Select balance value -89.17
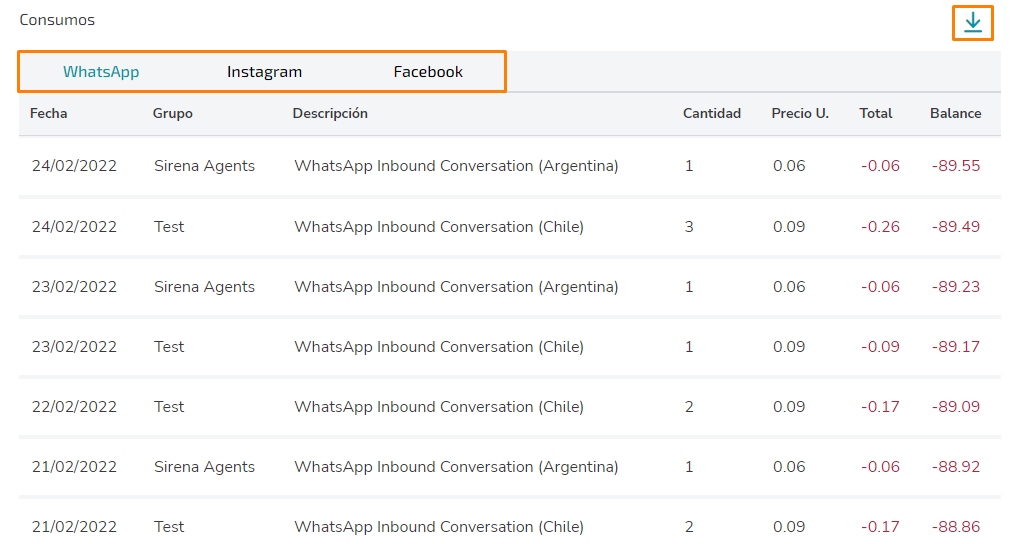The image size is (1012, 544). pyautogui.click(x=956, y=347)
